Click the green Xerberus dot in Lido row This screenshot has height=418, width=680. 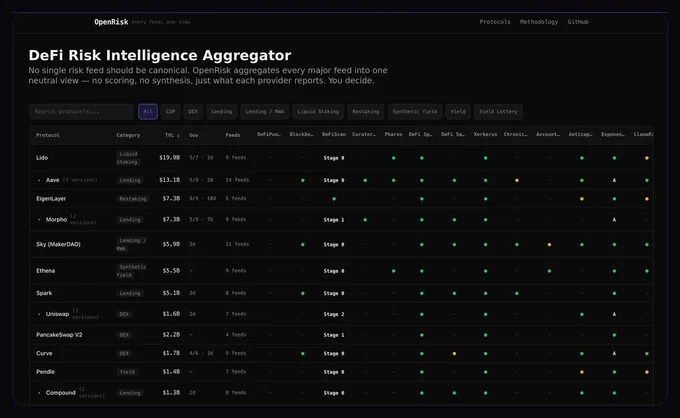tap(485, 158)
